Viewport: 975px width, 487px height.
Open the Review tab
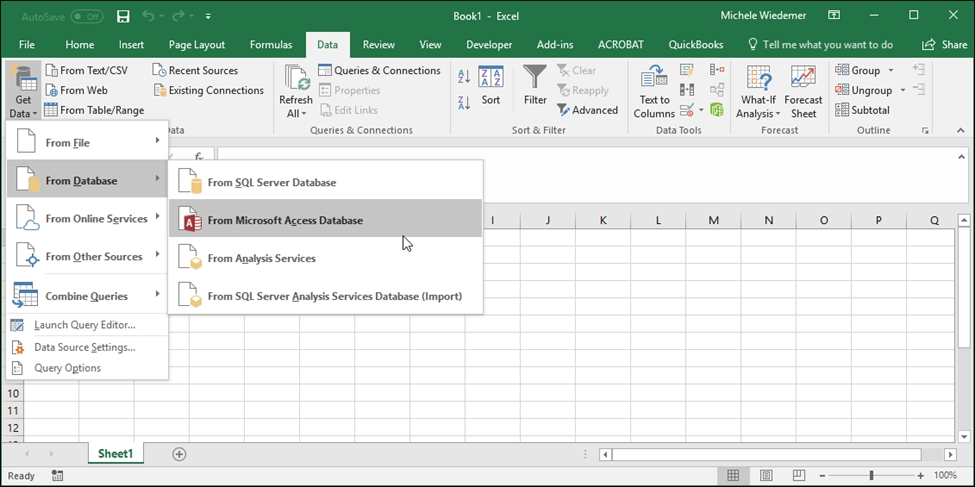pyautogui.click(x=379, y=45)
